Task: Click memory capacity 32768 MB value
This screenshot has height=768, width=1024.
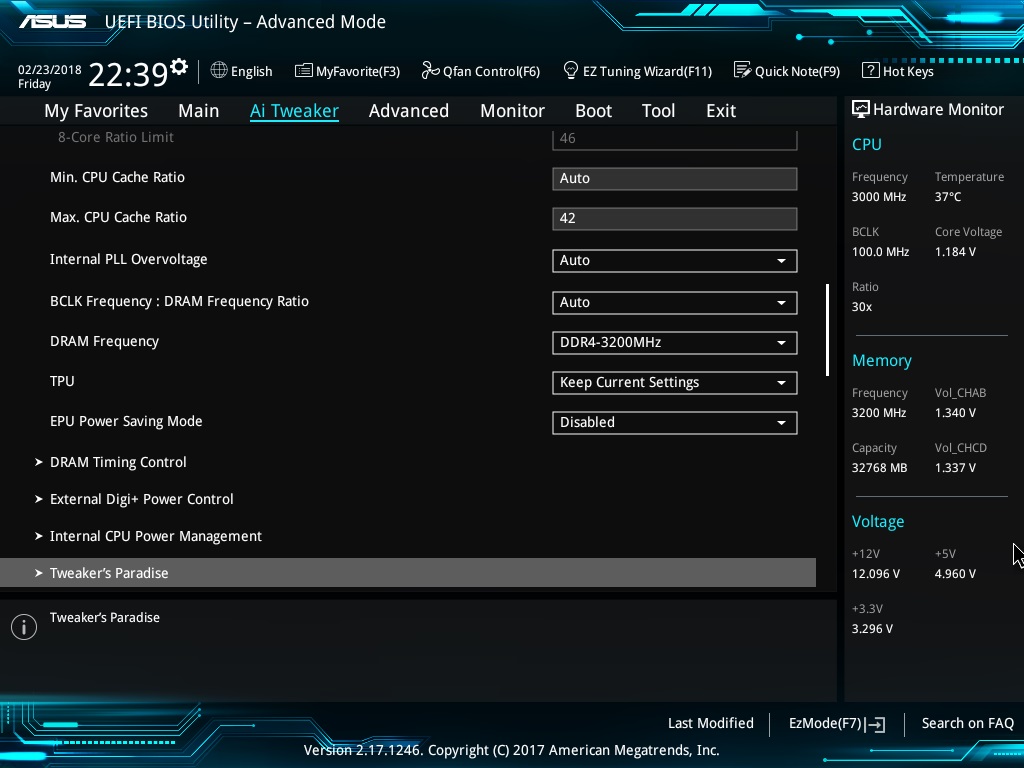Action: tap(879, 468)
